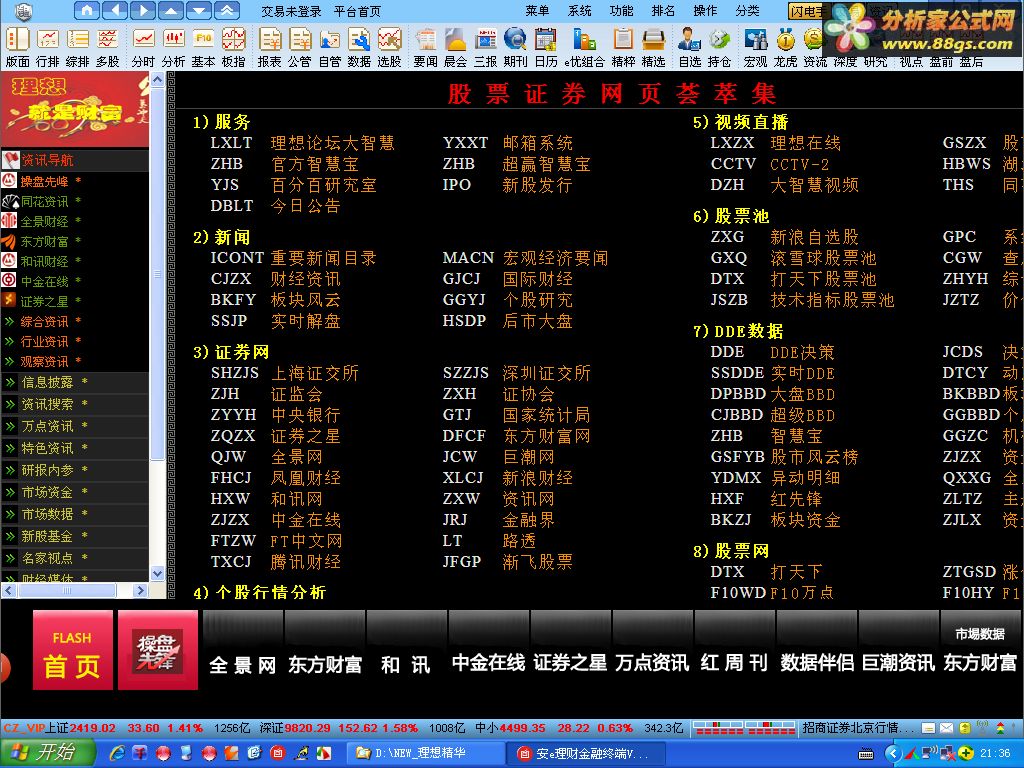Screen dimensions: 1024x768
Task: Open the 功能 menu
Action: coord(621,10)
